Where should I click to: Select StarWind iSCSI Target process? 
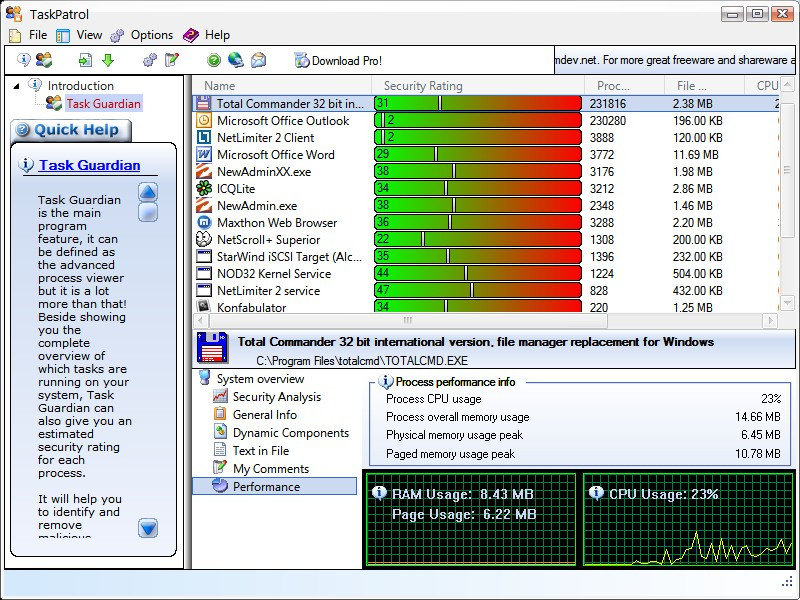click(x=289, y=257)
